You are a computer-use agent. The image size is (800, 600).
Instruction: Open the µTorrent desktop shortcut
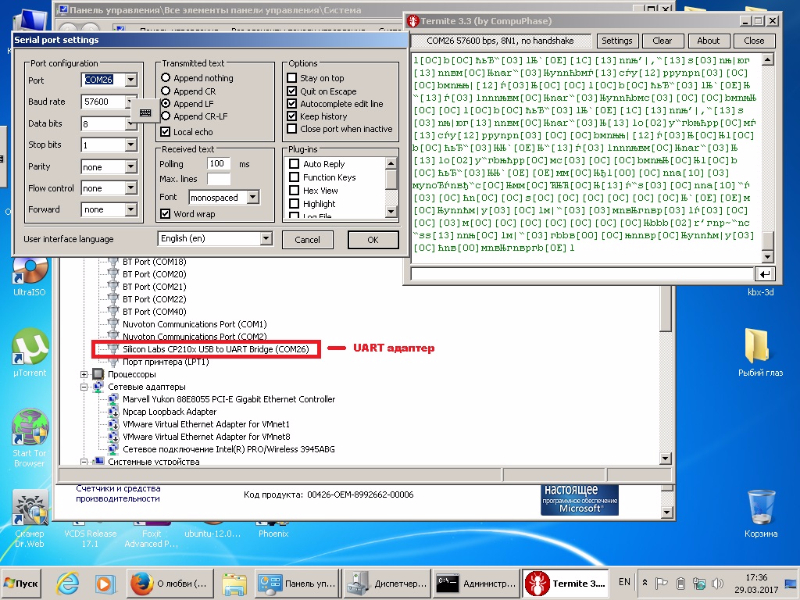click(x=30, y=353)
